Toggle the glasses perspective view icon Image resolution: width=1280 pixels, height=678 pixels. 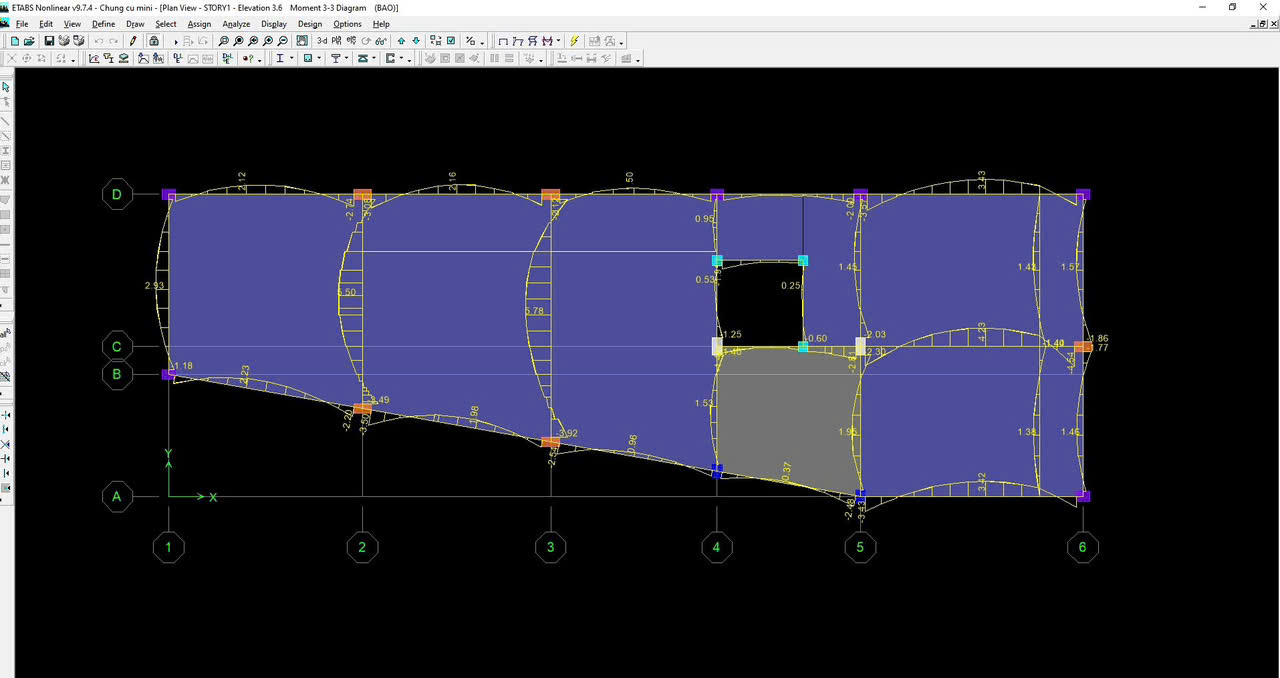pos(381,41)
